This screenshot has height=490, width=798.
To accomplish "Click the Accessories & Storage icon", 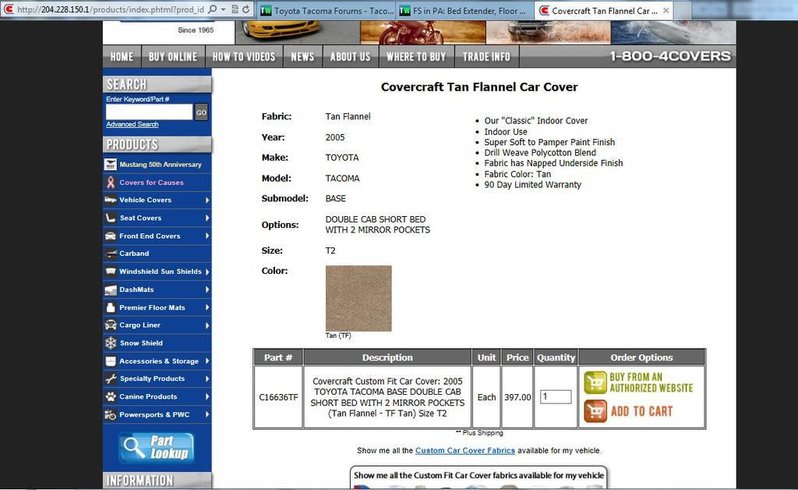I will click(x=110, y=361).
